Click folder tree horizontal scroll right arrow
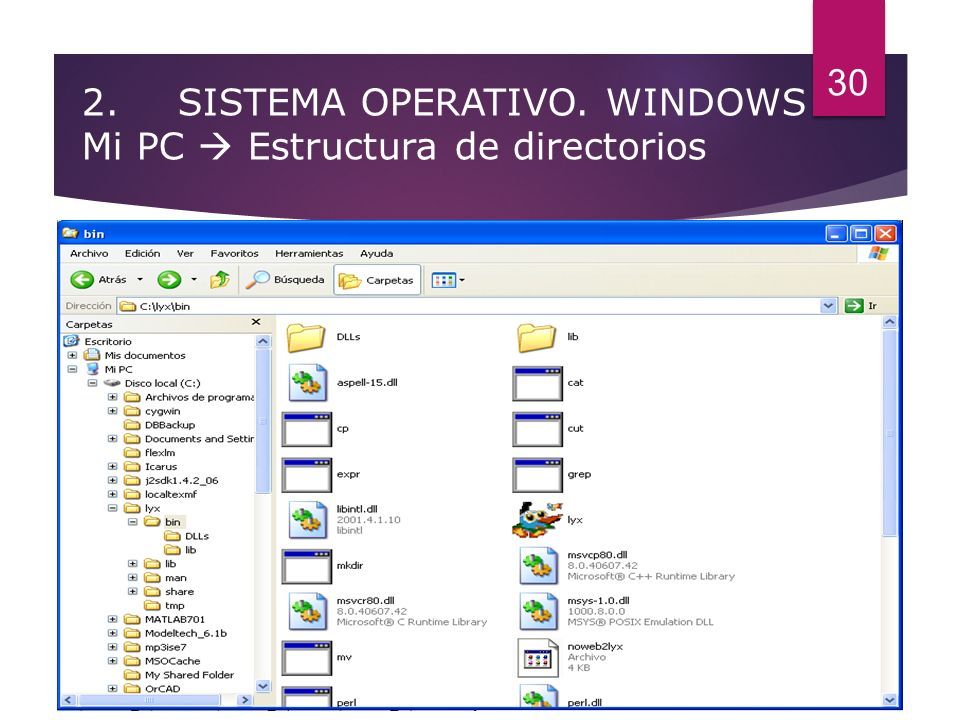This screenshot has width=960, height=720. (244, 700)
